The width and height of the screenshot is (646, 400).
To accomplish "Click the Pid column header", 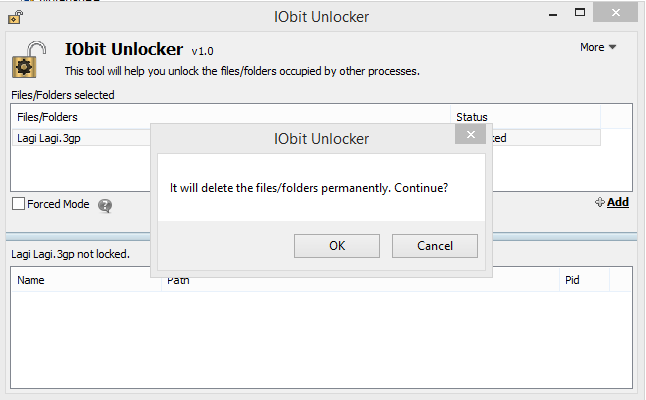I will 590,280.
